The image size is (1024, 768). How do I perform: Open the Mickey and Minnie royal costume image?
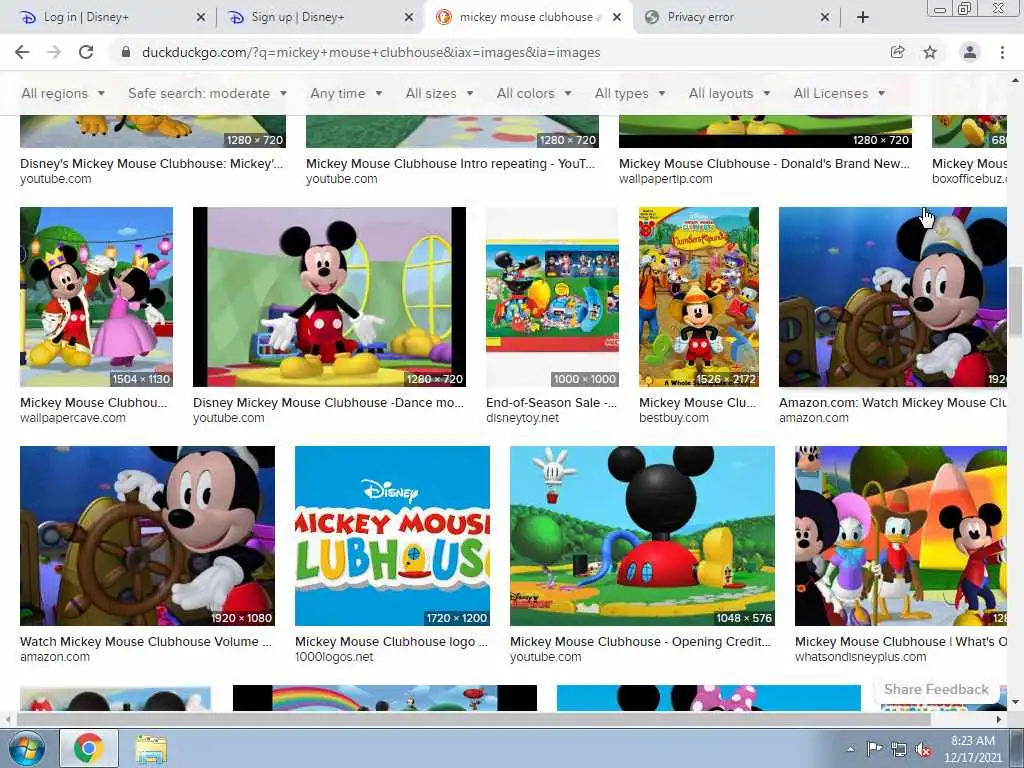tap(97, 297)
